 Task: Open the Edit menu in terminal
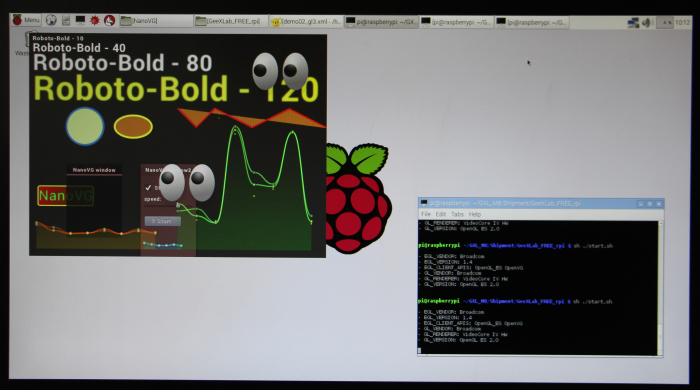pyautogui.click(x=441, y=214)
